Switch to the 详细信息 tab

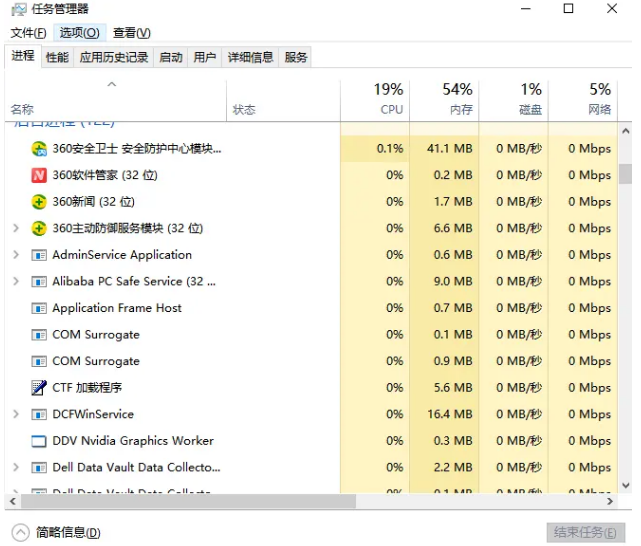click(x=250, y=57)
